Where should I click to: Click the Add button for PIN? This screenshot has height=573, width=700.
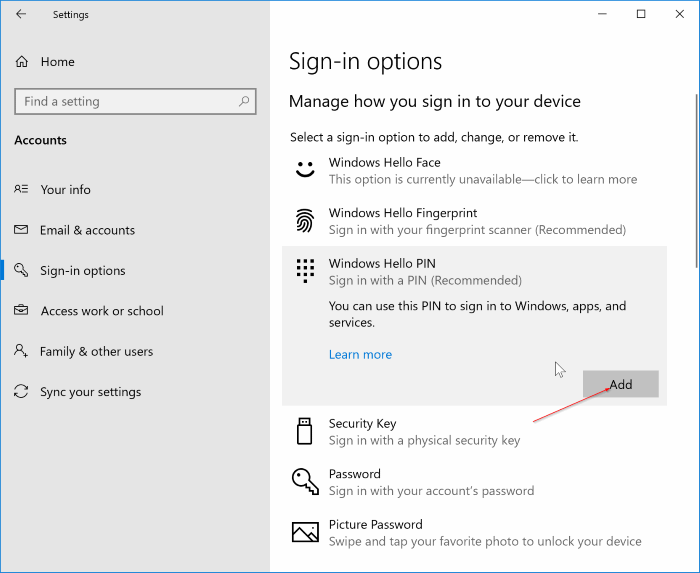point(621,384)
